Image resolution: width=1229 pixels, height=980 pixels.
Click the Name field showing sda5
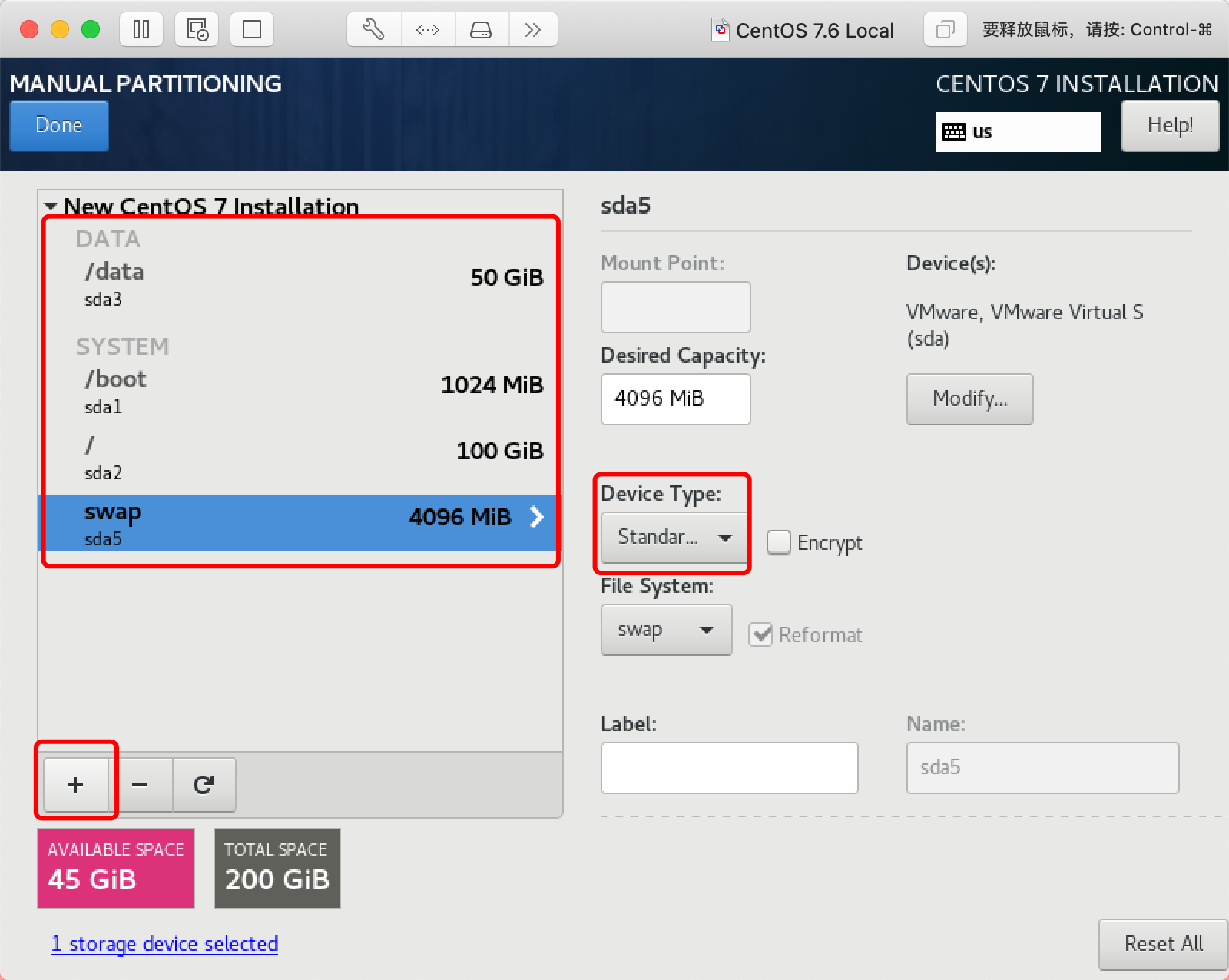(x=1042, y=767)
